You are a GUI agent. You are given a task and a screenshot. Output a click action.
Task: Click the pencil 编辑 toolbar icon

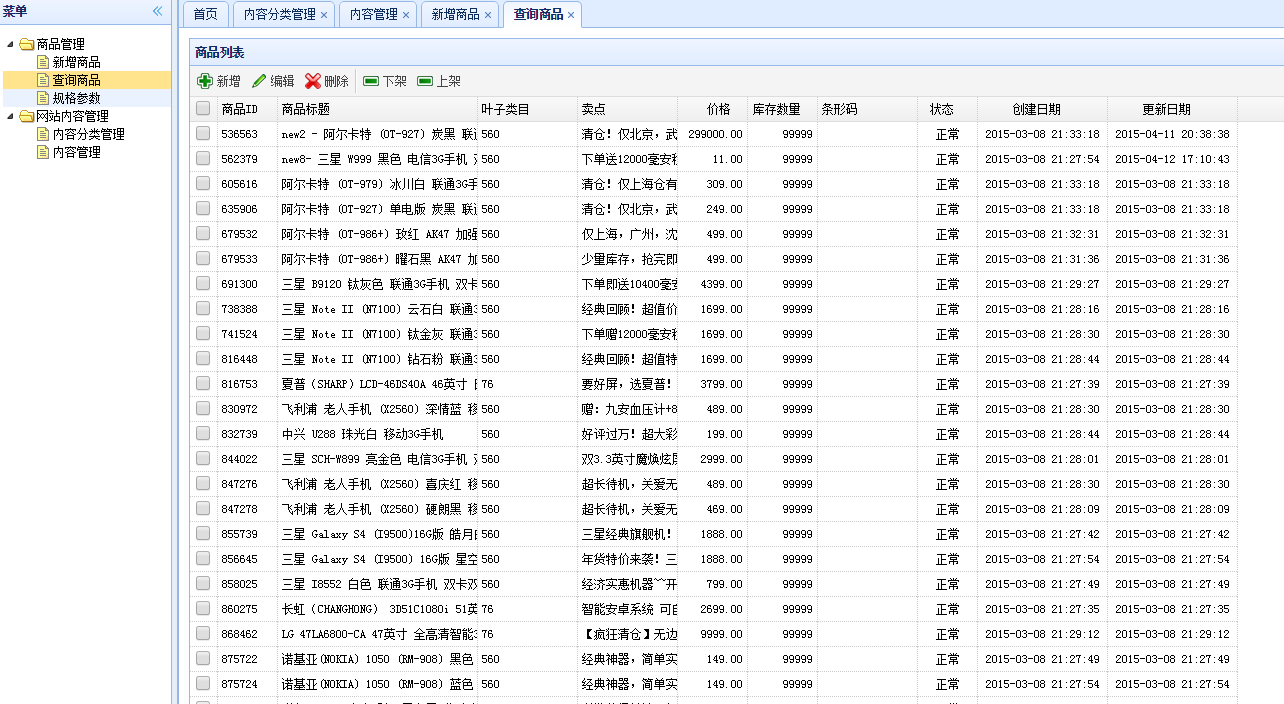click(x=259, y=81)
